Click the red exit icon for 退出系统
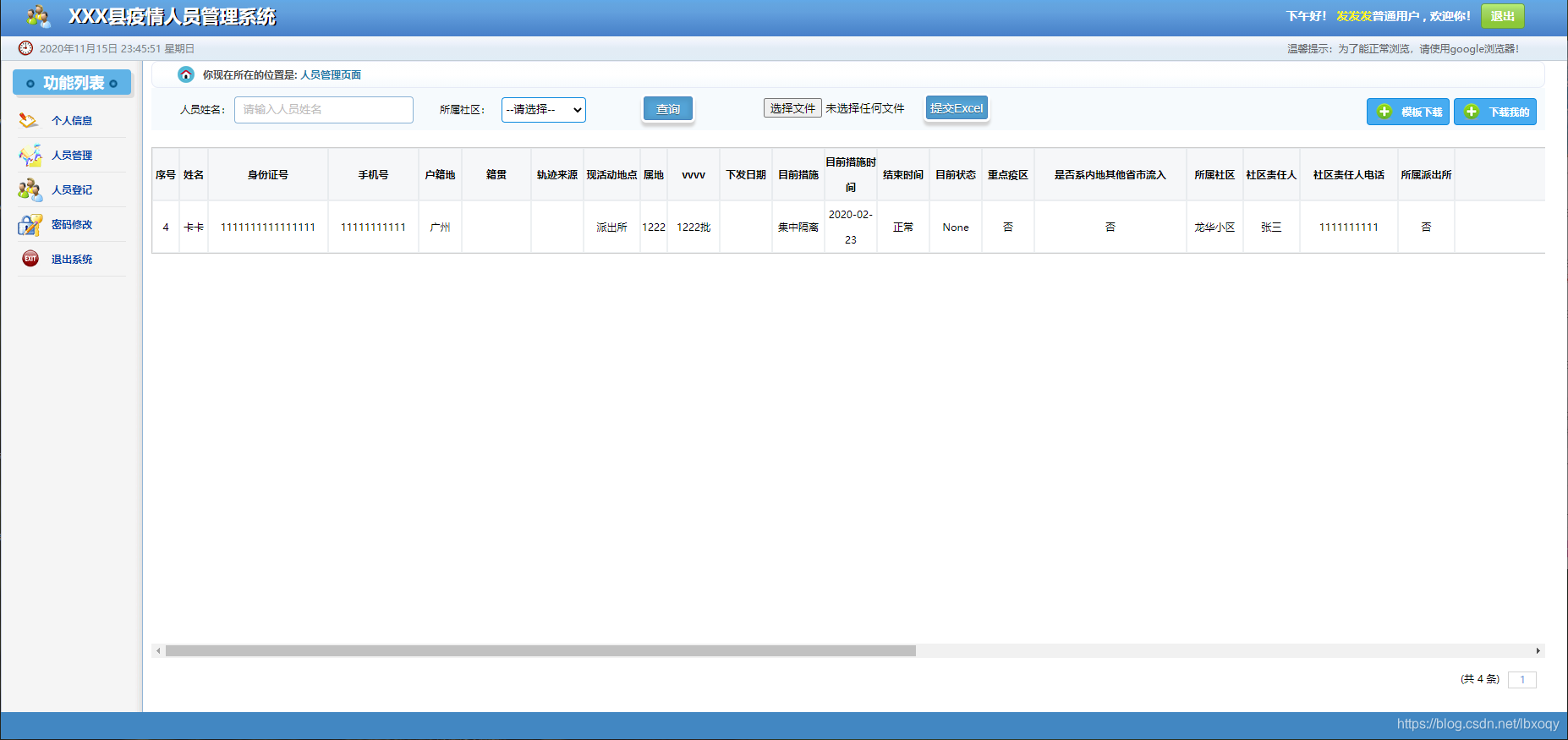This screenshot has width=1568, height=740. [30, 259]
